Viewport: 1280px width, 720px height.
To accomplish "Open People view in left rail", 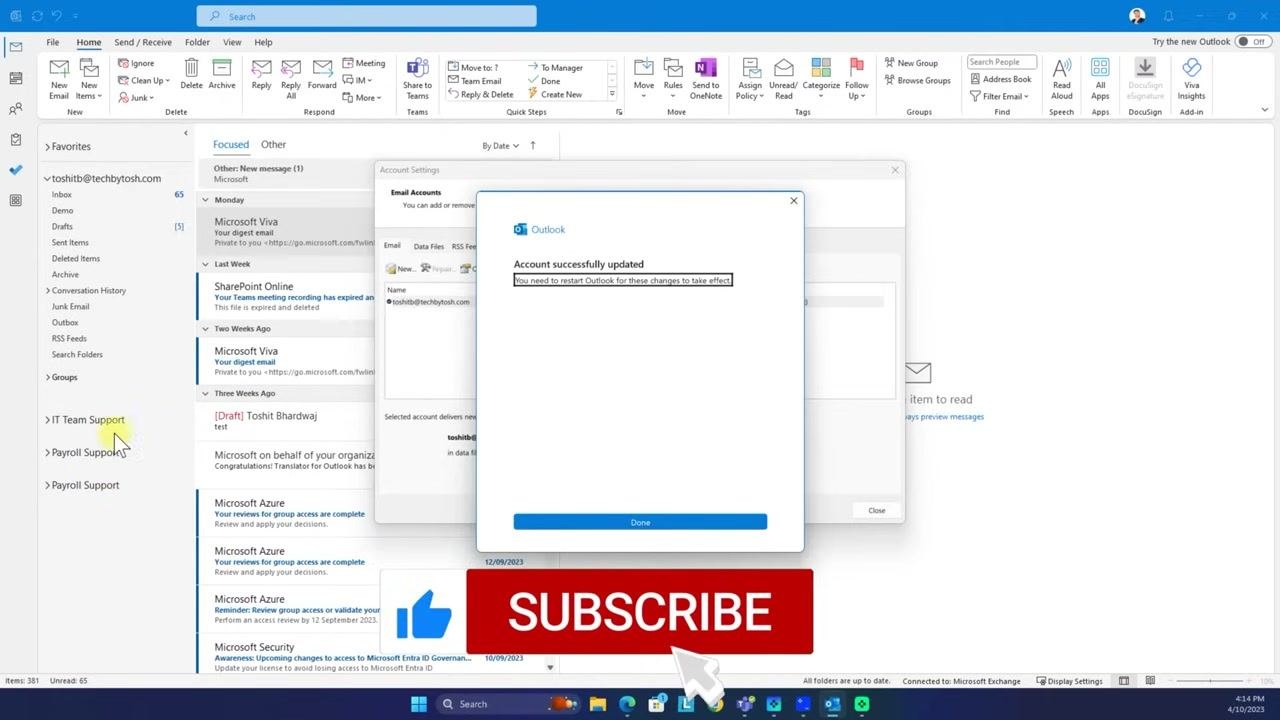I will click(x=15, y=109).
